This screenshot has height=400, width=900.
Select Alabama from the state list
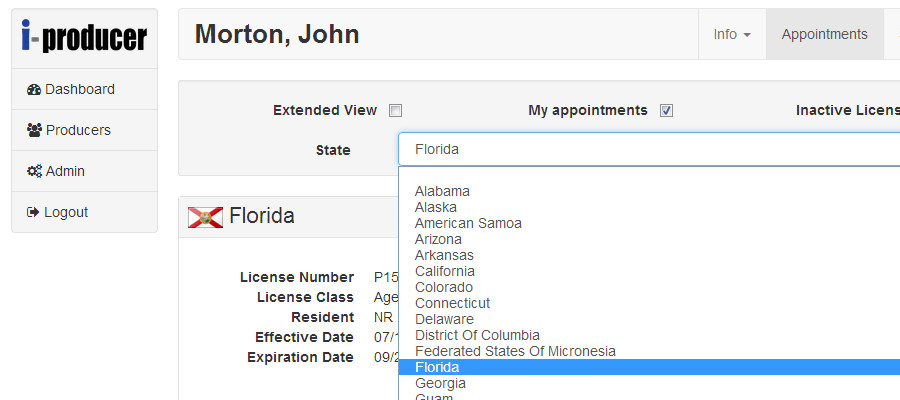pyautogui.click(x=442, y=191)
